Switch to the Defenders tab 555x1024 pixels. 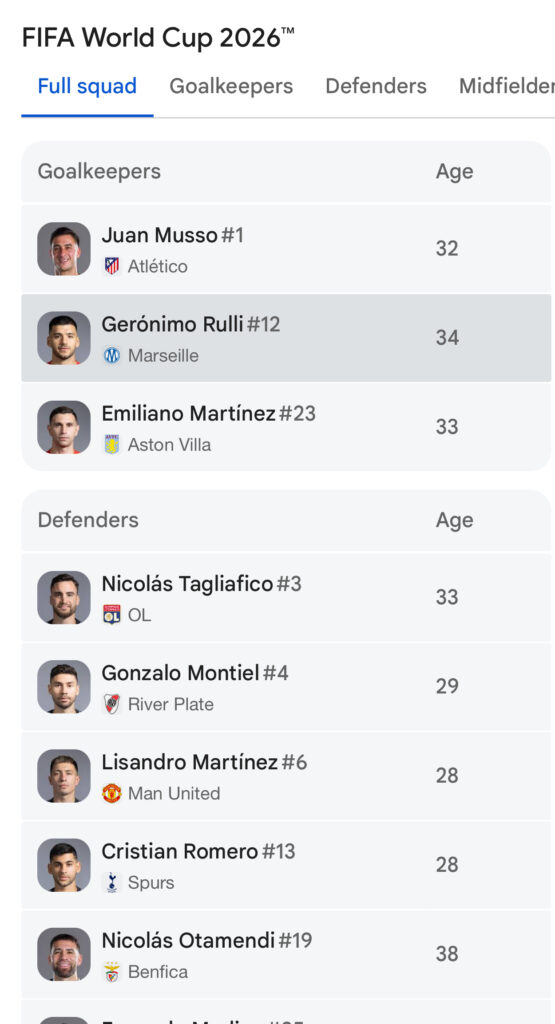pyautogui.click(x=376, y=86)
